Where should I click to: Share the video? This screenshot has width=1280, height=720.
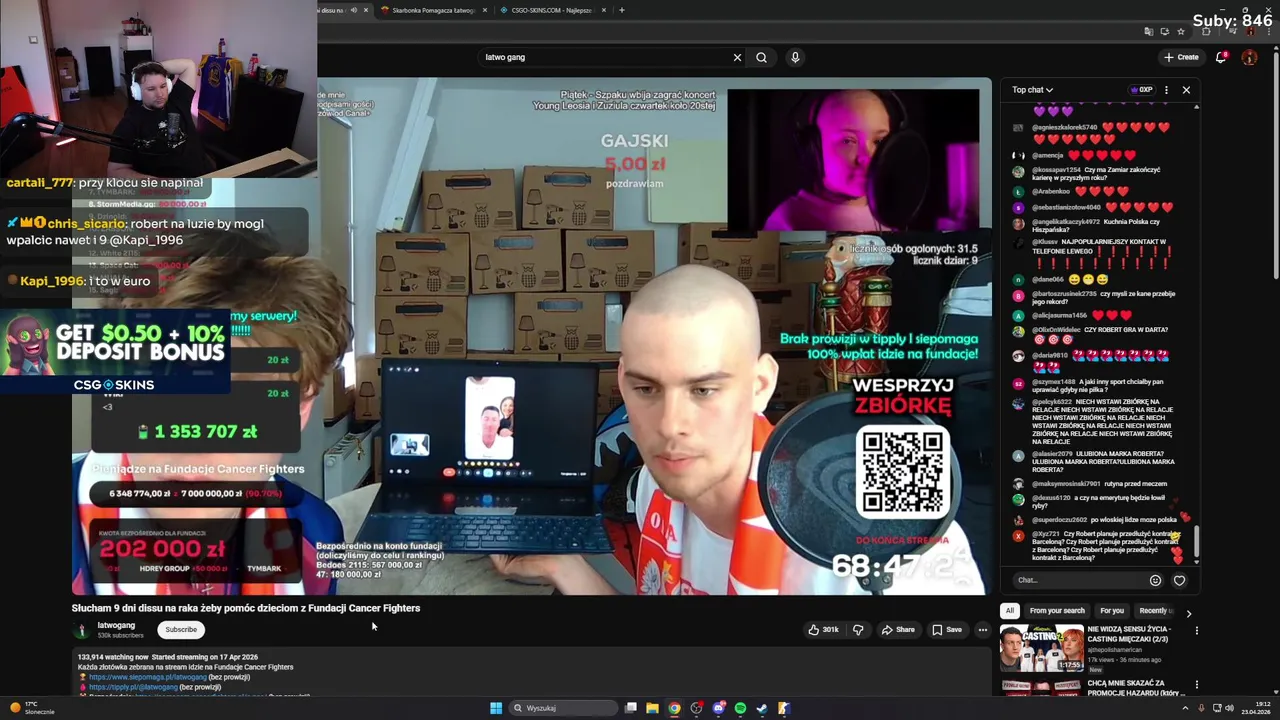click(x=897, y=630)
